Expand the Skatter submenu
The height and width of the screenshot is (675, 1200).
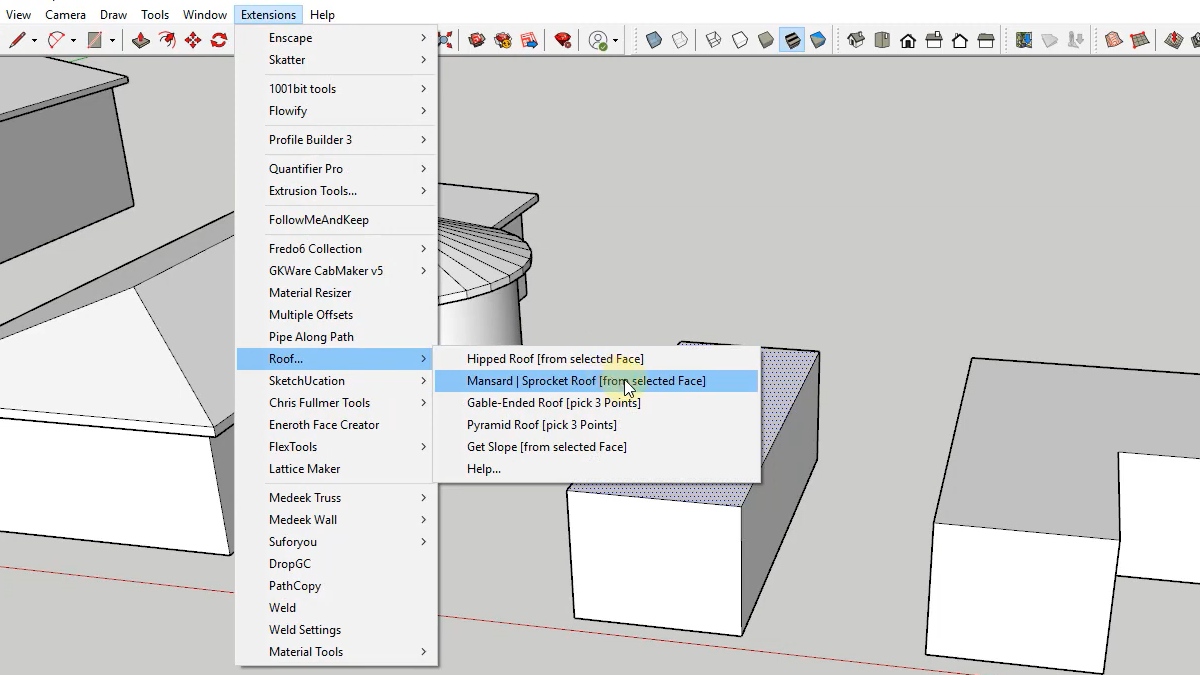click(x=337, y=60)
